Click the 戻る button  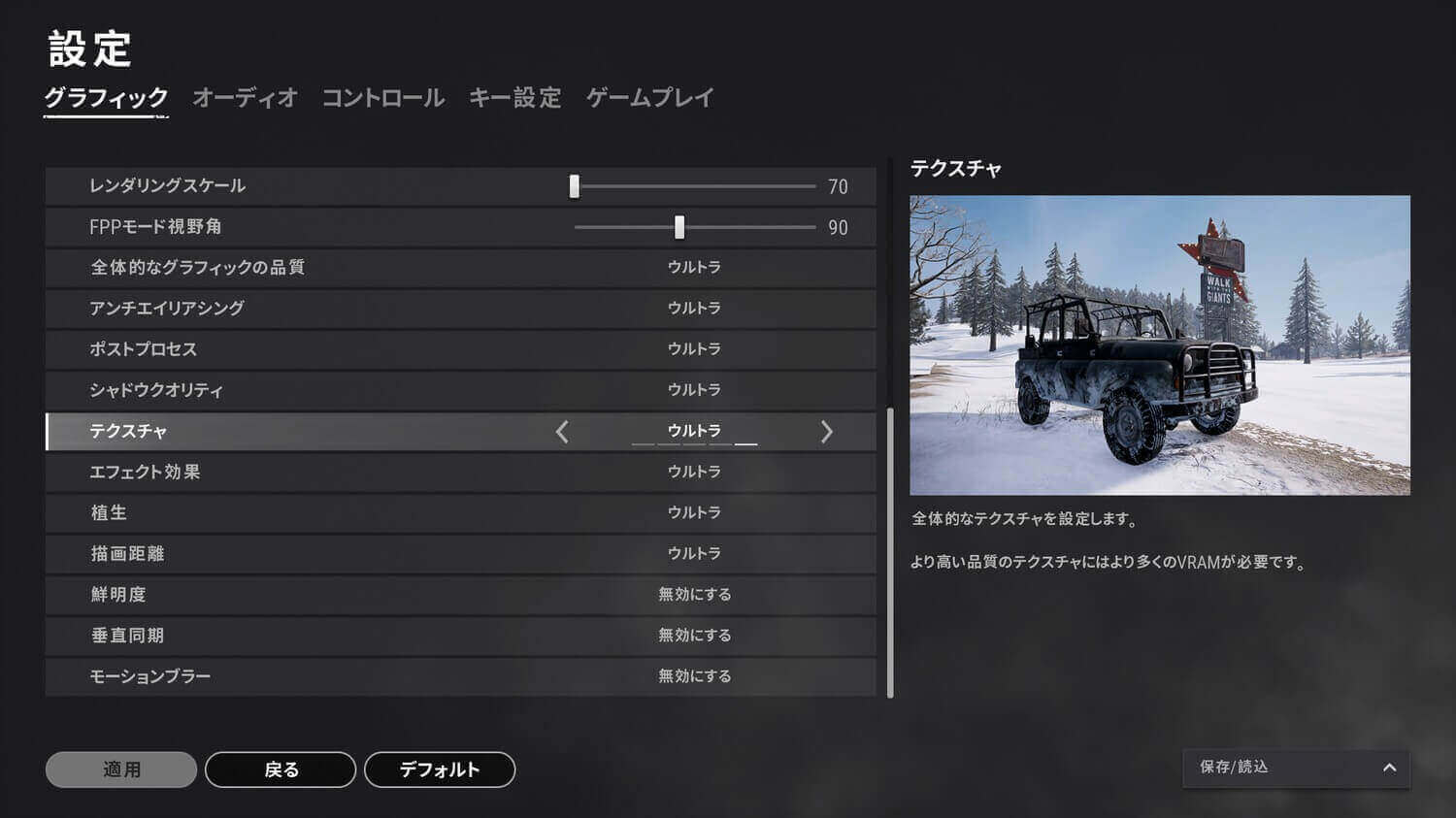click(281, 769)
